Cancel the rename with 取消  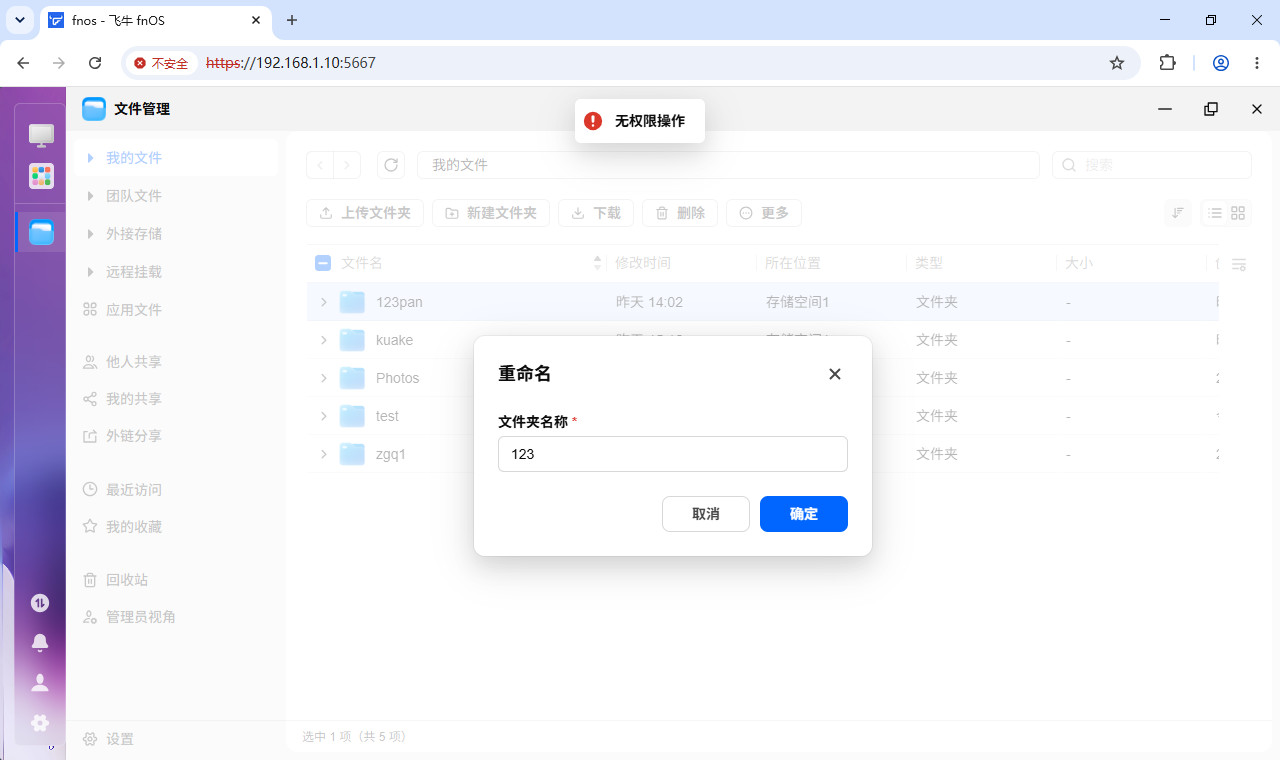point(706,514)
